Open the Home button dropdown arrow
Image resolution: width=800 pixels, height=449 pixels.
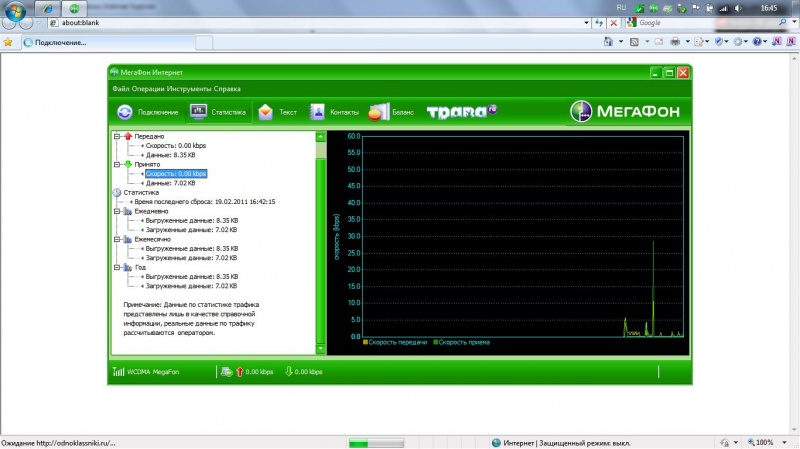621,42
